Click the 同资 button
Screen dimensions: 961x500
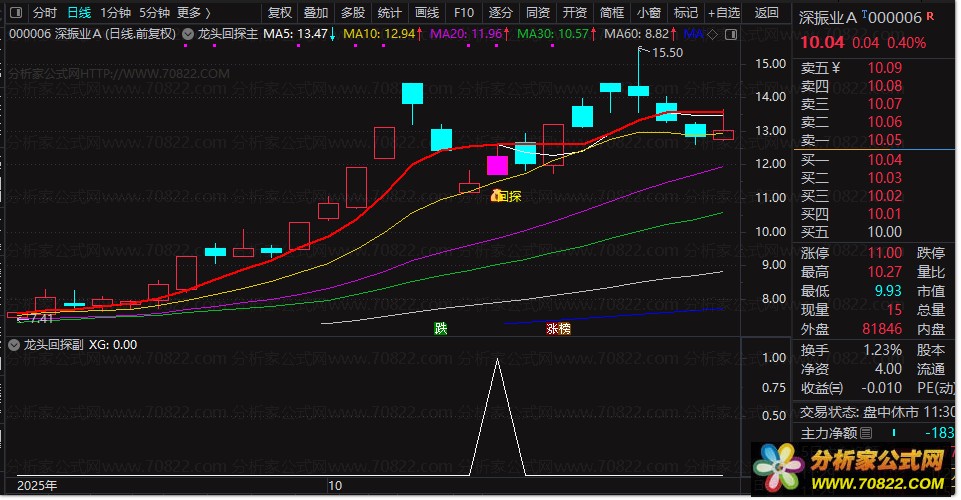(x=538, y=12)
